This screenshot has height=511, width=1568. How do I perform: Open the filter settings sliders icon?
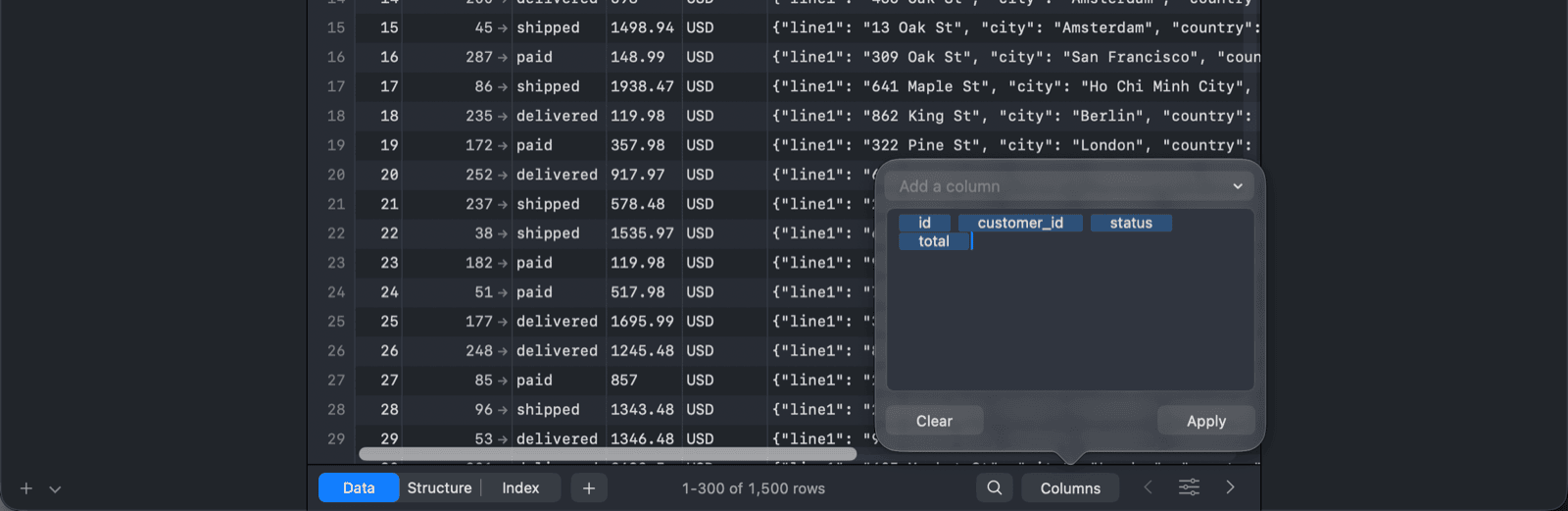(x=1189, y=487)
